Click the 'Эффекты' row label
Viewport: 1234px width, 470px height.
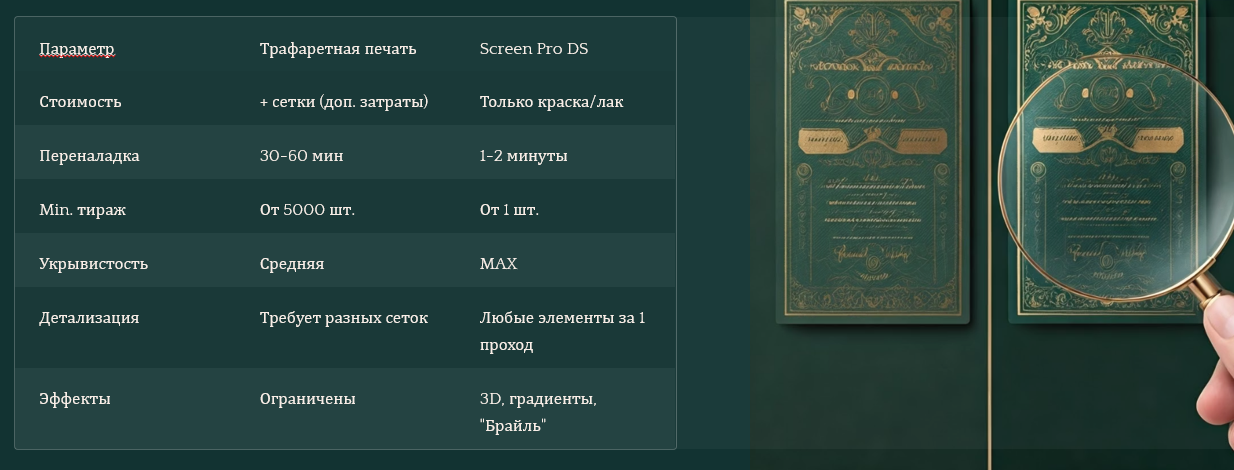point(75,399)
